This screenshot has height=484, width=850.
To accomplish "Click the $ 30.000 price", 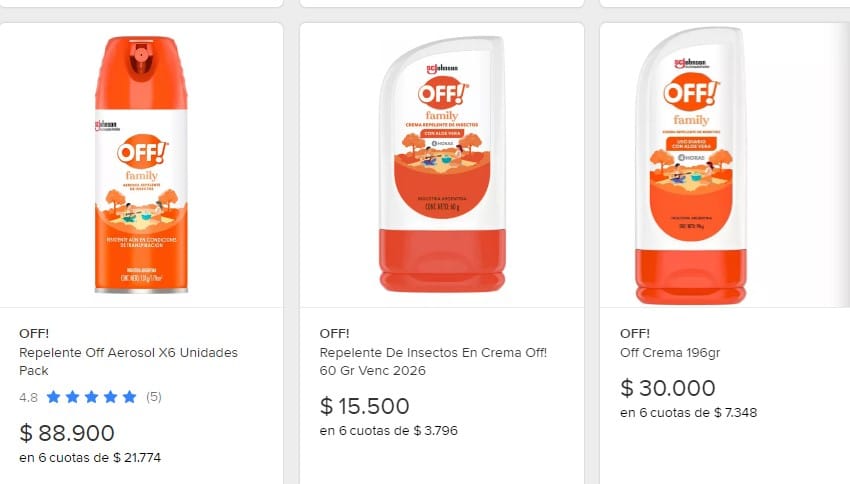I will pos(668,388).
